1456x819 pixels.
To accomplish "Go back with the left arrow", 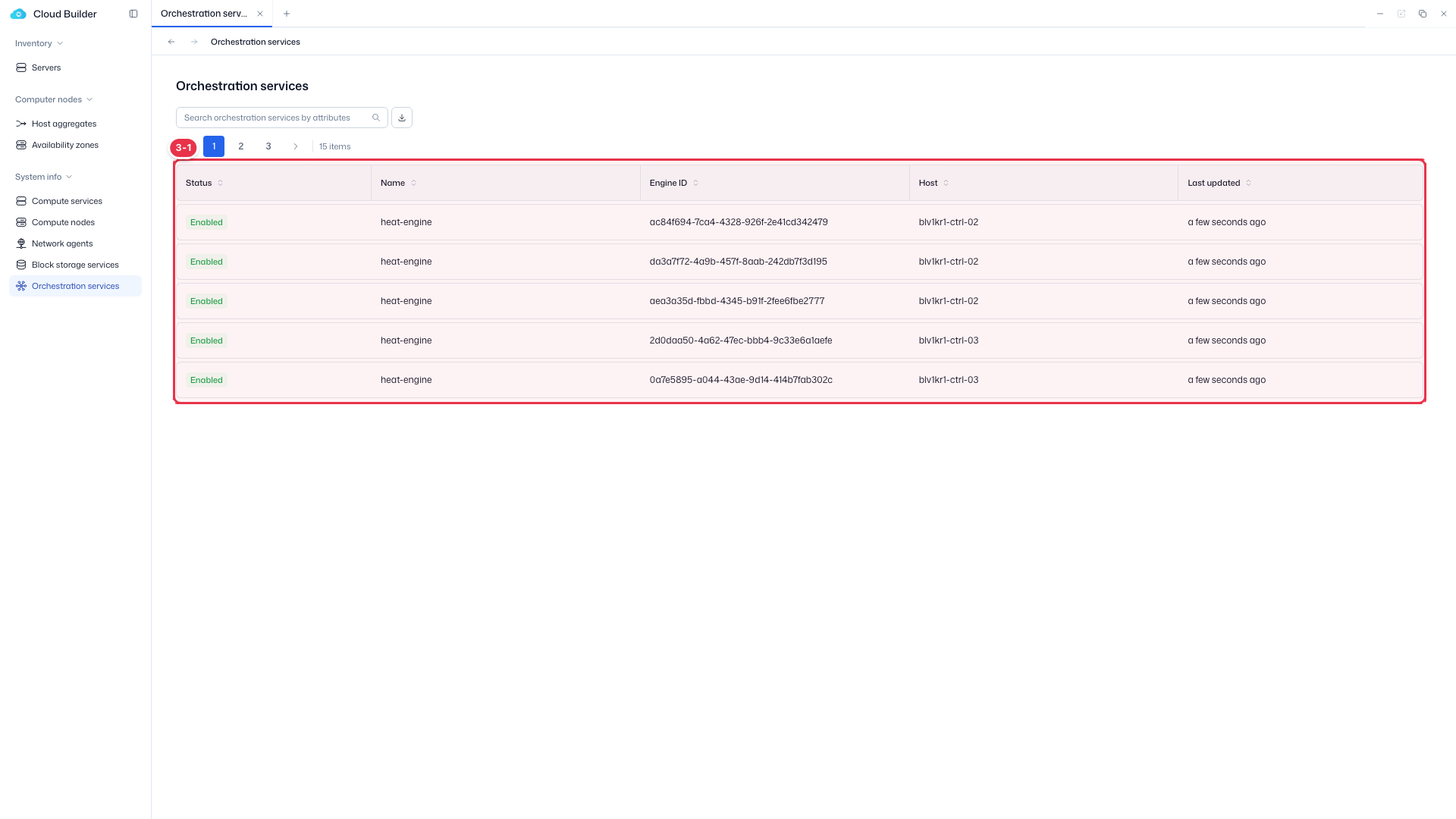I will coord(171,42).
